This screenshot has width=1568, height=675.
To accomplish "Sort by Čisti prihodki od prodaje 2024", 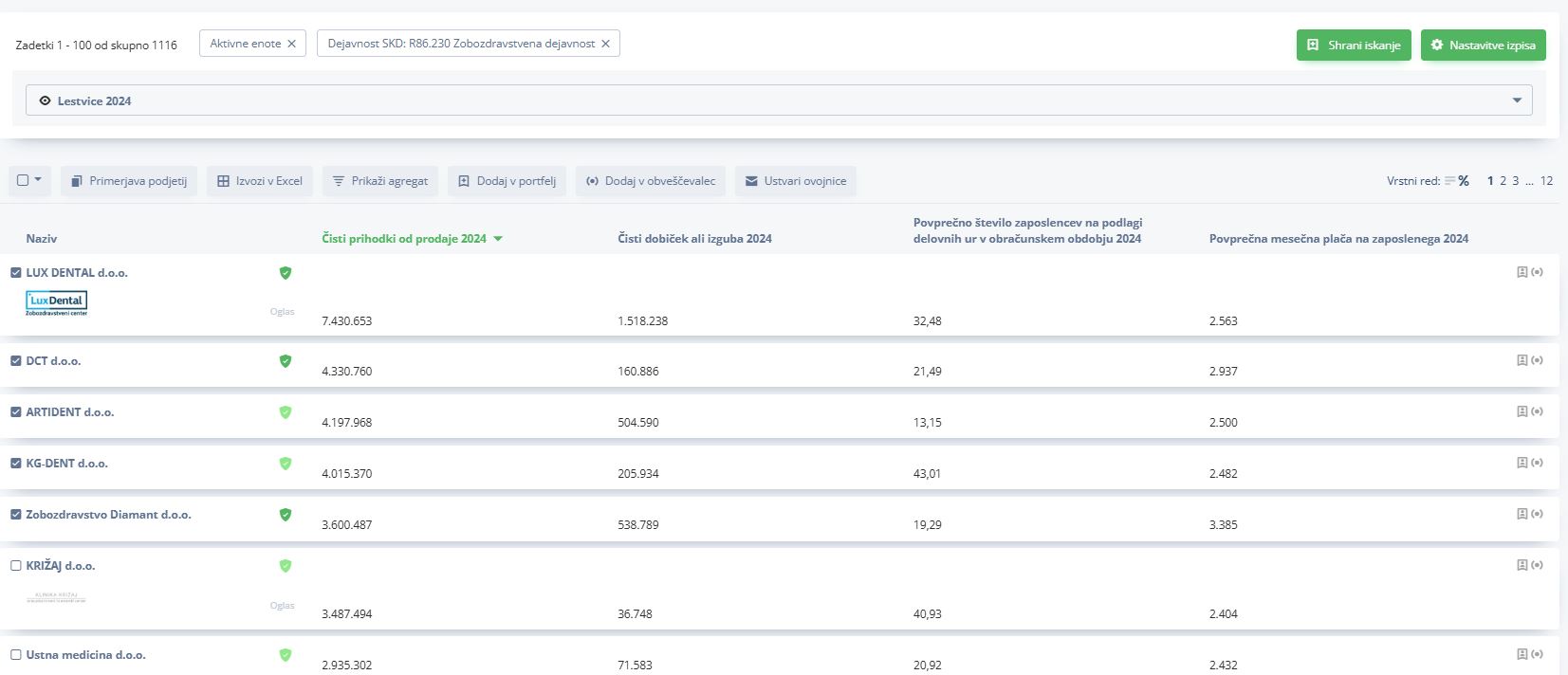I will click(412, 239).
